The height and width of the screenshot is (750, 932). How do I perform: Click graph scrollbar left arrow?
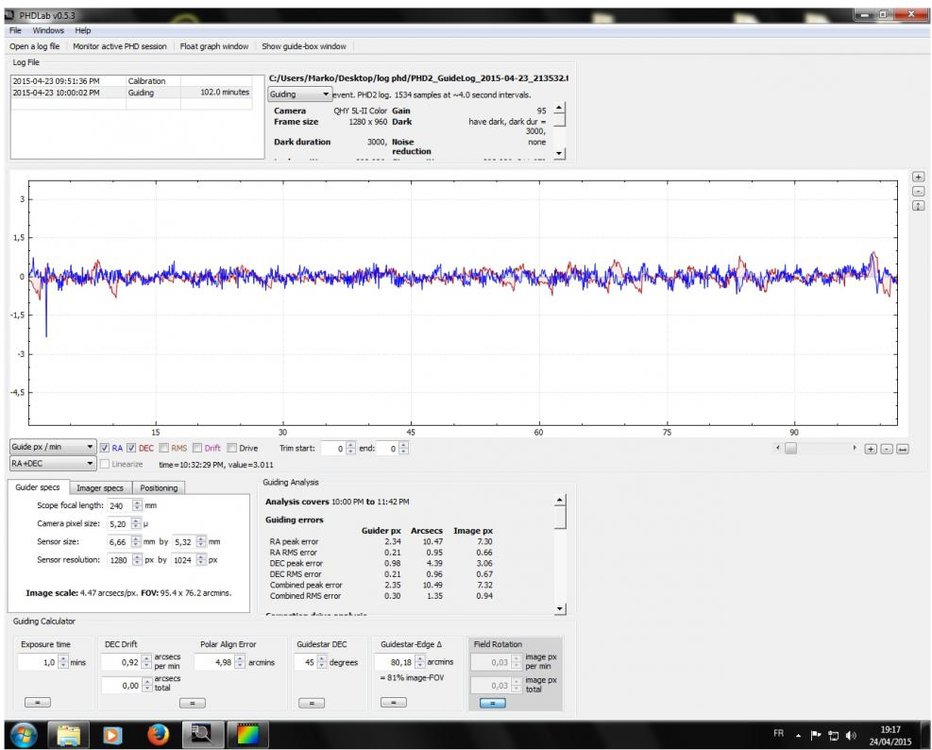point(778,448)
